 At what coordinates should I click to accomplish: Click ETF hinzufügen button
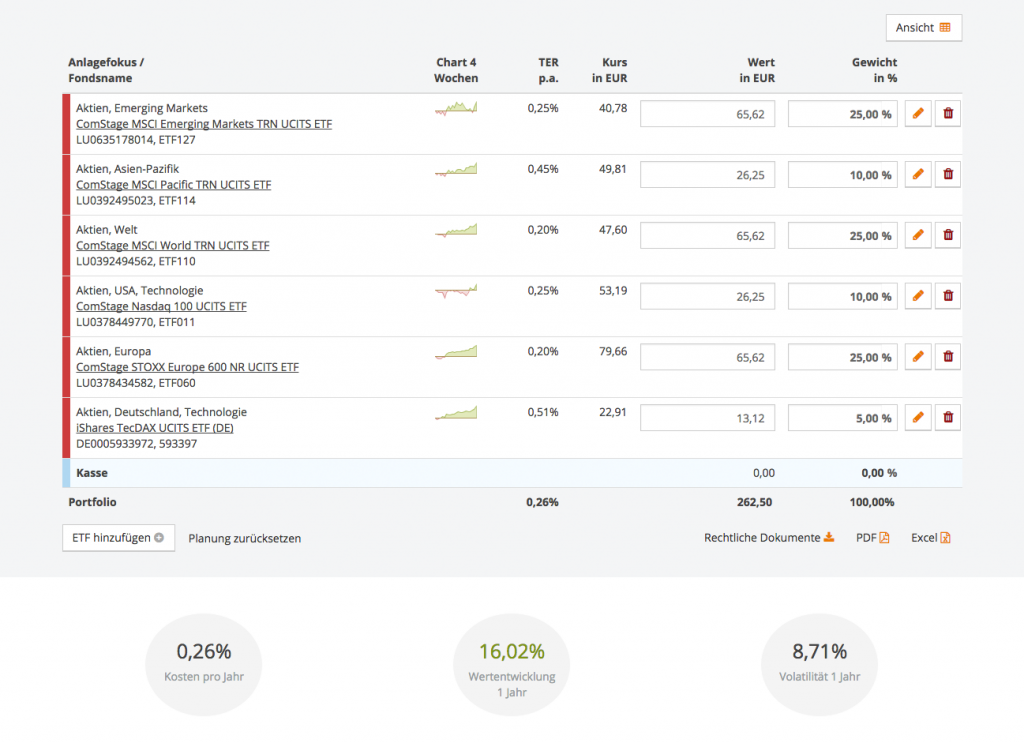118,538
